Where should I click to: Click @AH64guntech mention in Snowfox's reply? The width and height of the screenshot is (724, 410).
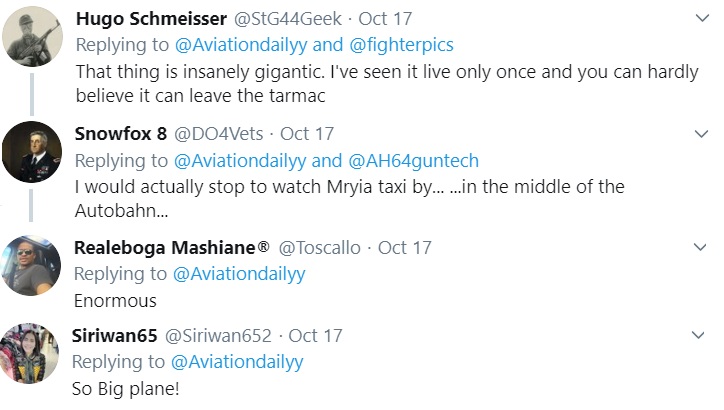(x=413, y=161)
